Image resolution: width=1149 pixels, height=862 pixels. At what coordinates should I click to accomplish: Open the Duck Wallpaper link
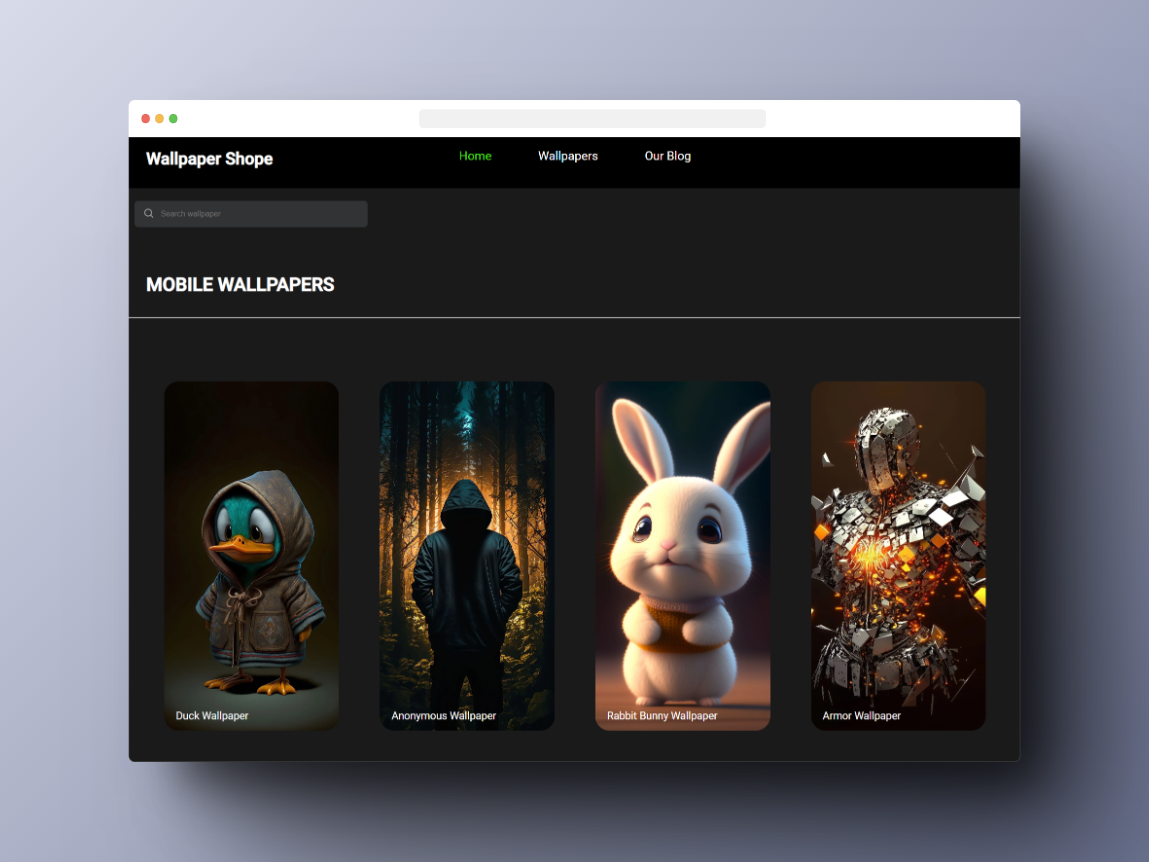(x=211, y=715)
